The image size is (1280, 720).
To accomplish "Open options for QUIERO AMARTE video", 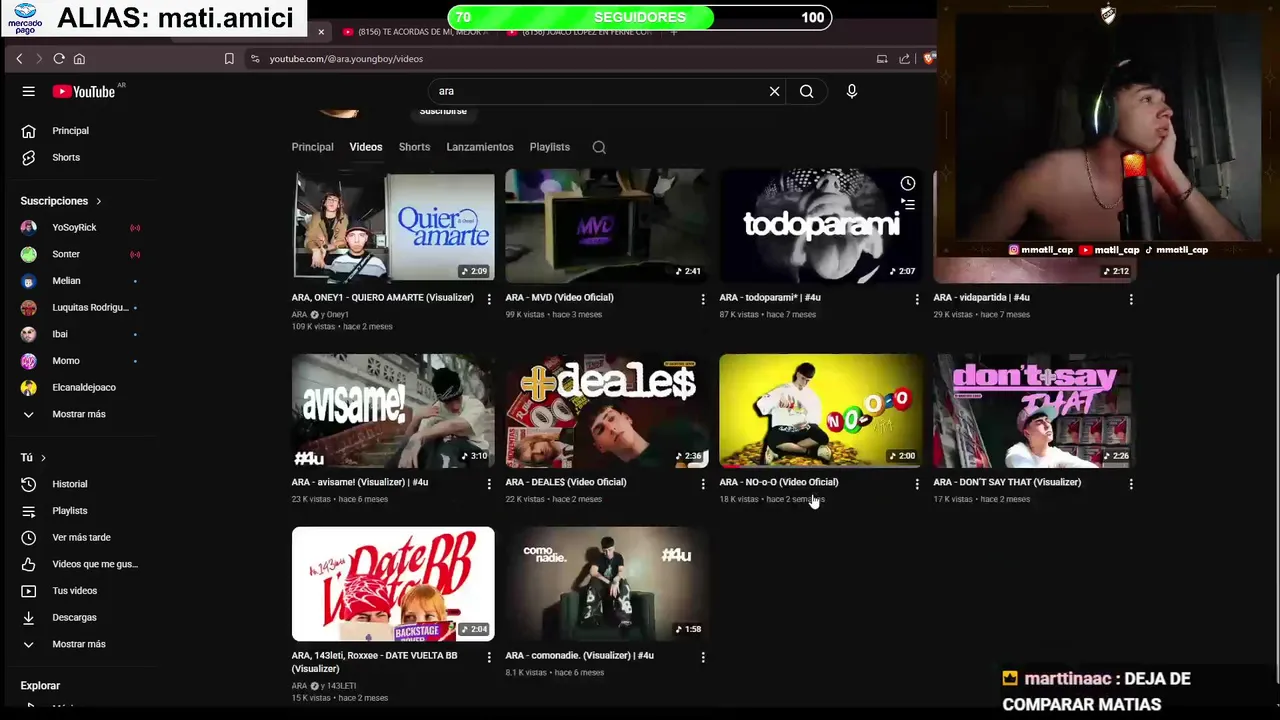I will click(489, 299).
